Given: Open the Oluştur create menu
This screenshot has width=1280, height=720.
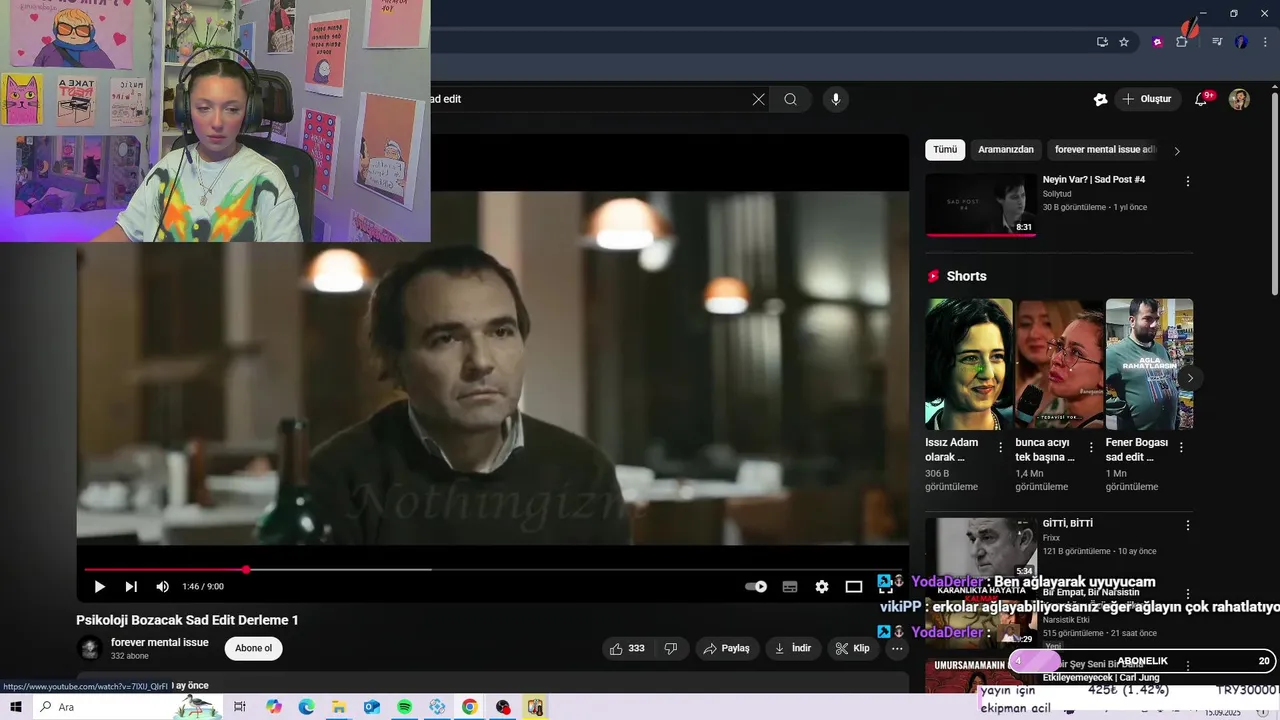Looking at the screenshot, I should (x=1146, y=99).
